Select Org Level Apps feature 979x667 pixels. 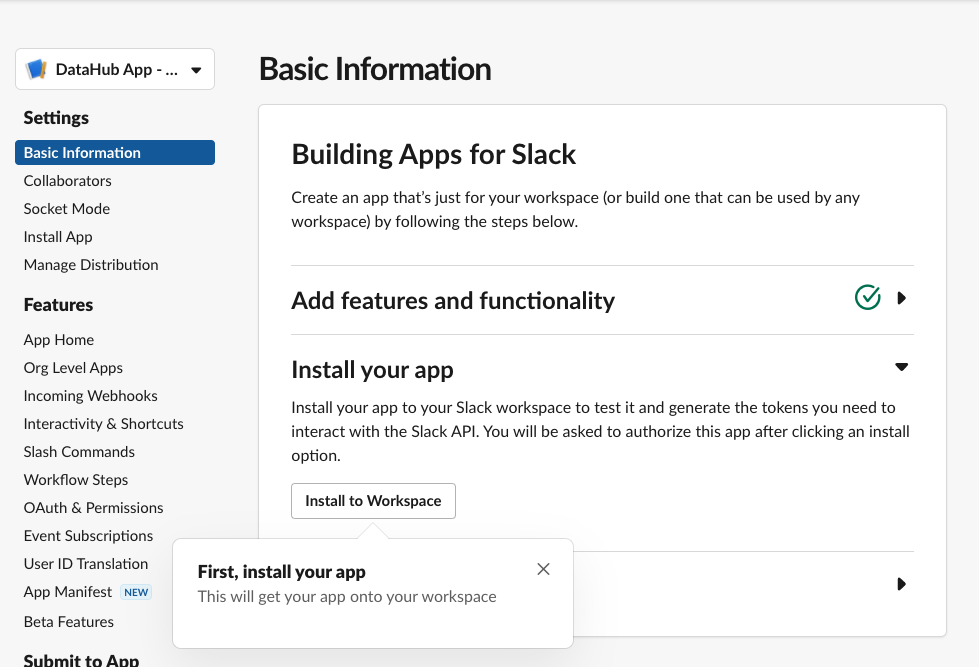(x=73, y=368)
